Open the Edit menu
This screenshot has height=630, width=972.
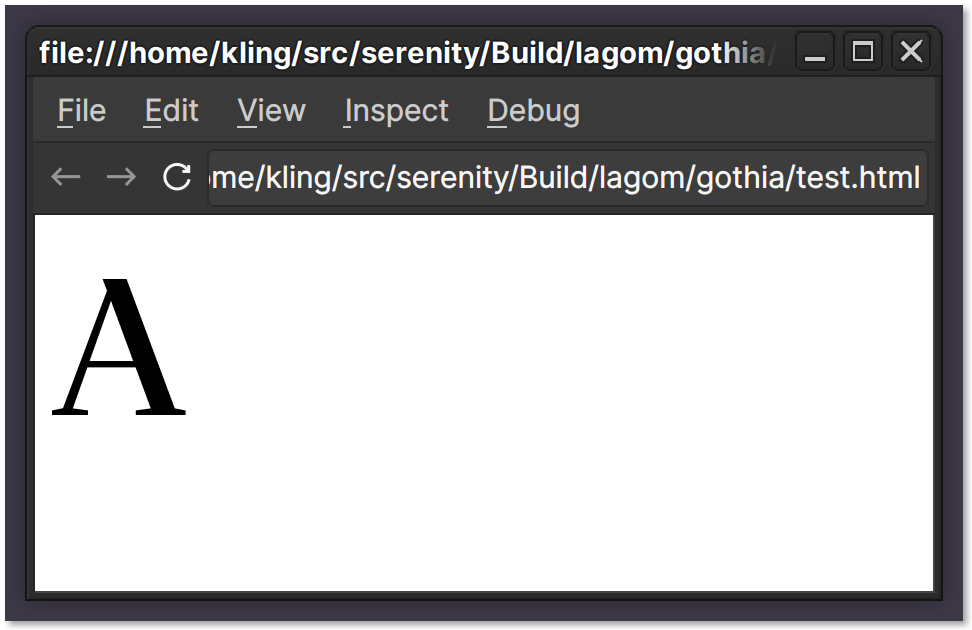171,111
